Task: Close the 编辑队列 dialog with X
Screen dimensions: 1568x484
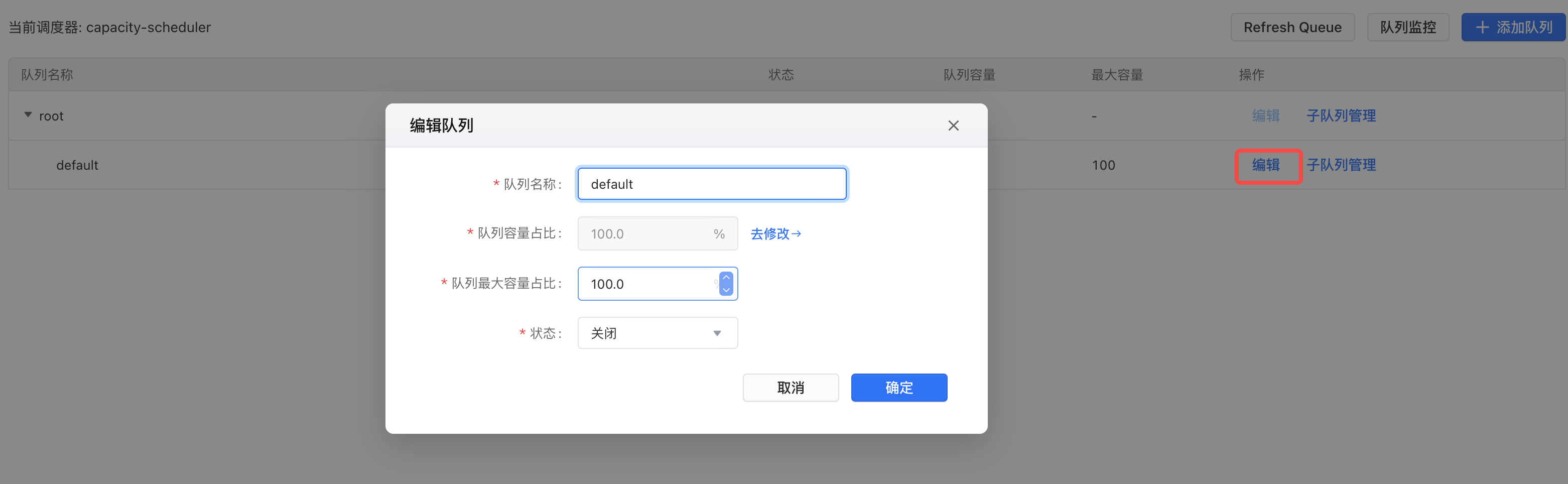Action: (953, 126)
